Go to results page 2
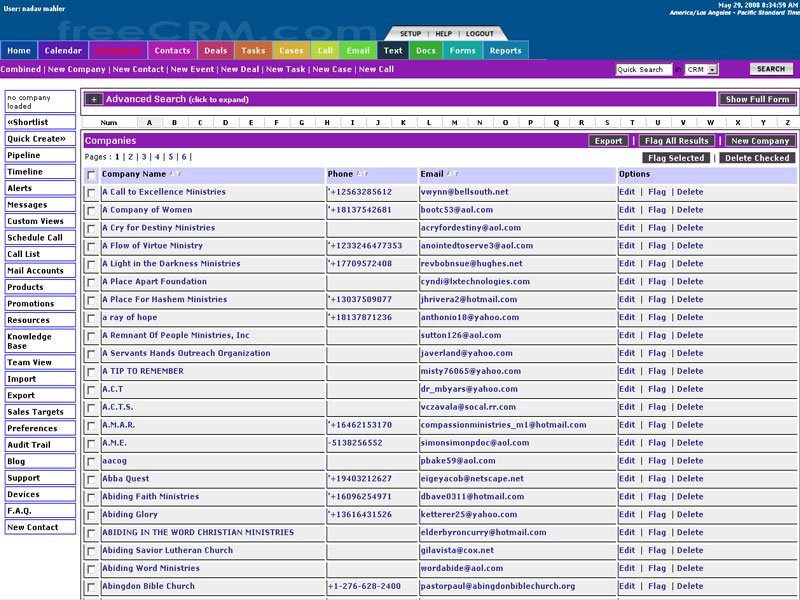This screenshot has width=800, height=600. [131, 157]
